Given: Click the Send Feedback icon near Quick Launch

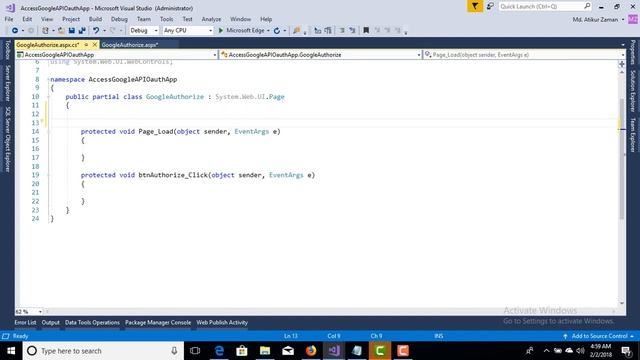Looking at the screenshot, I should [x=490, y=6].
